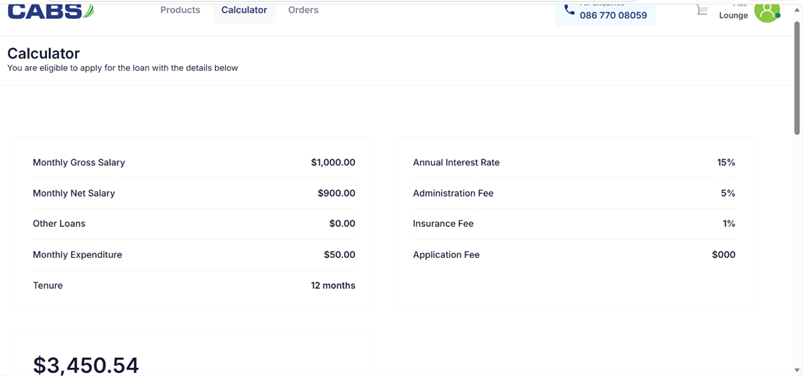Click the Monthly Expenditure label
The image size is (804, 376).
tap(77, 254)
